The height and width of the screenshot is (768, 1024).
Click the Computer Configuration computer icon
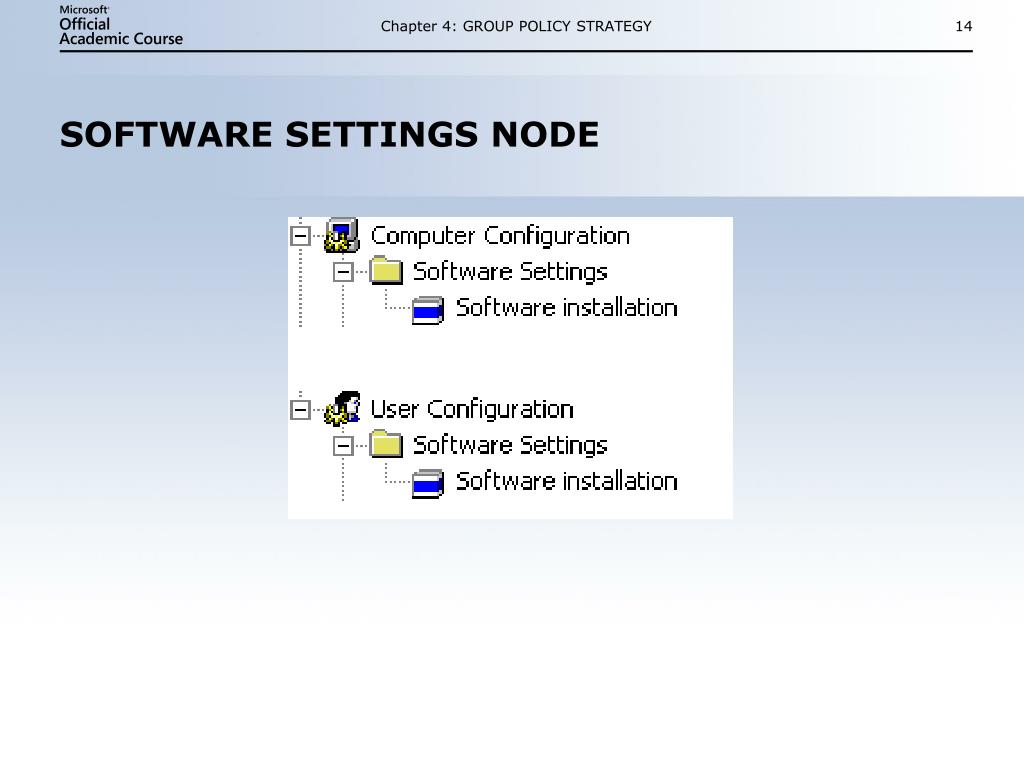[x=342, y=235]
